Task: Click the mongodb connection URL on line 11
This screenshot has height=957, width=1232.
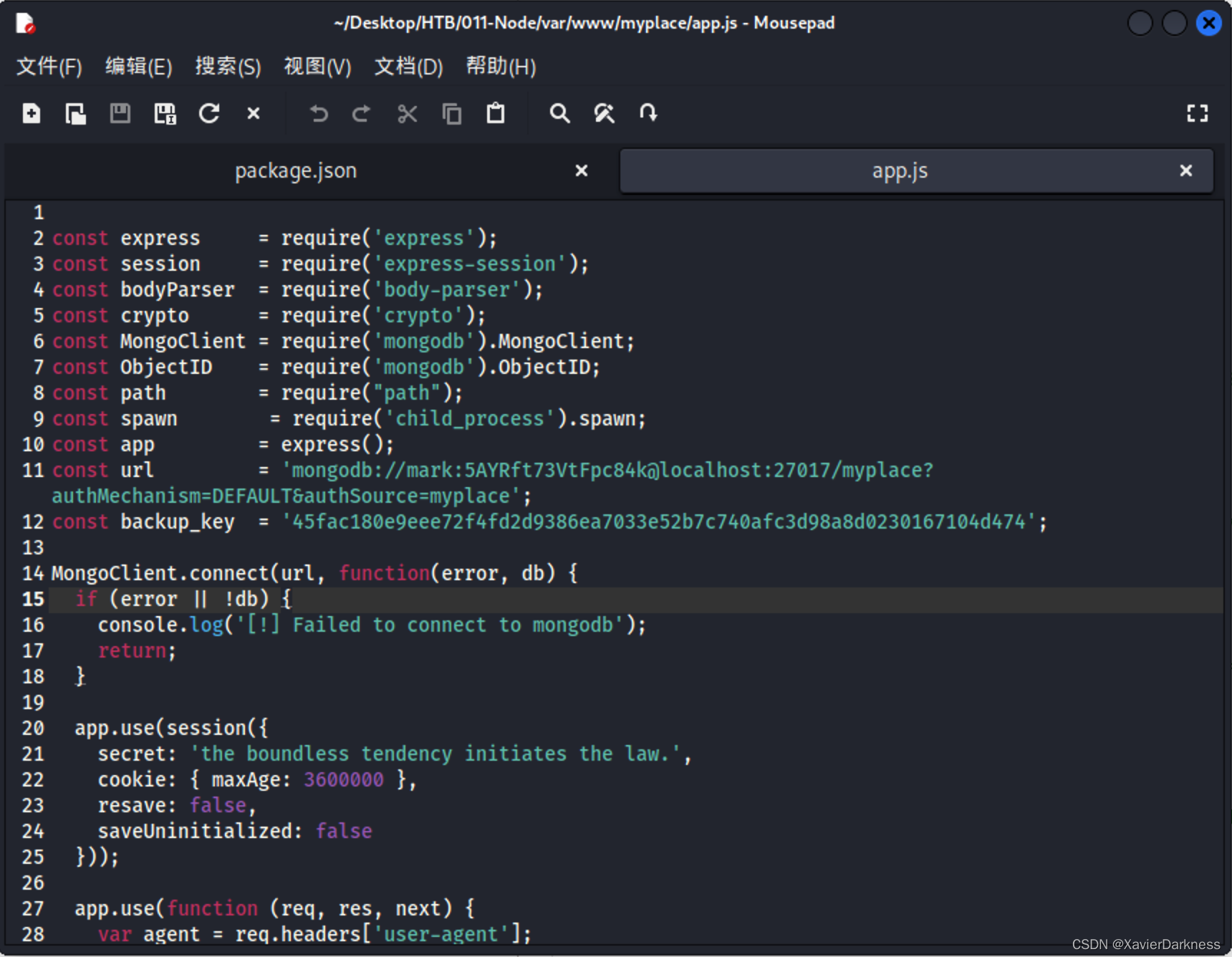Action: (x=607, y=470)
